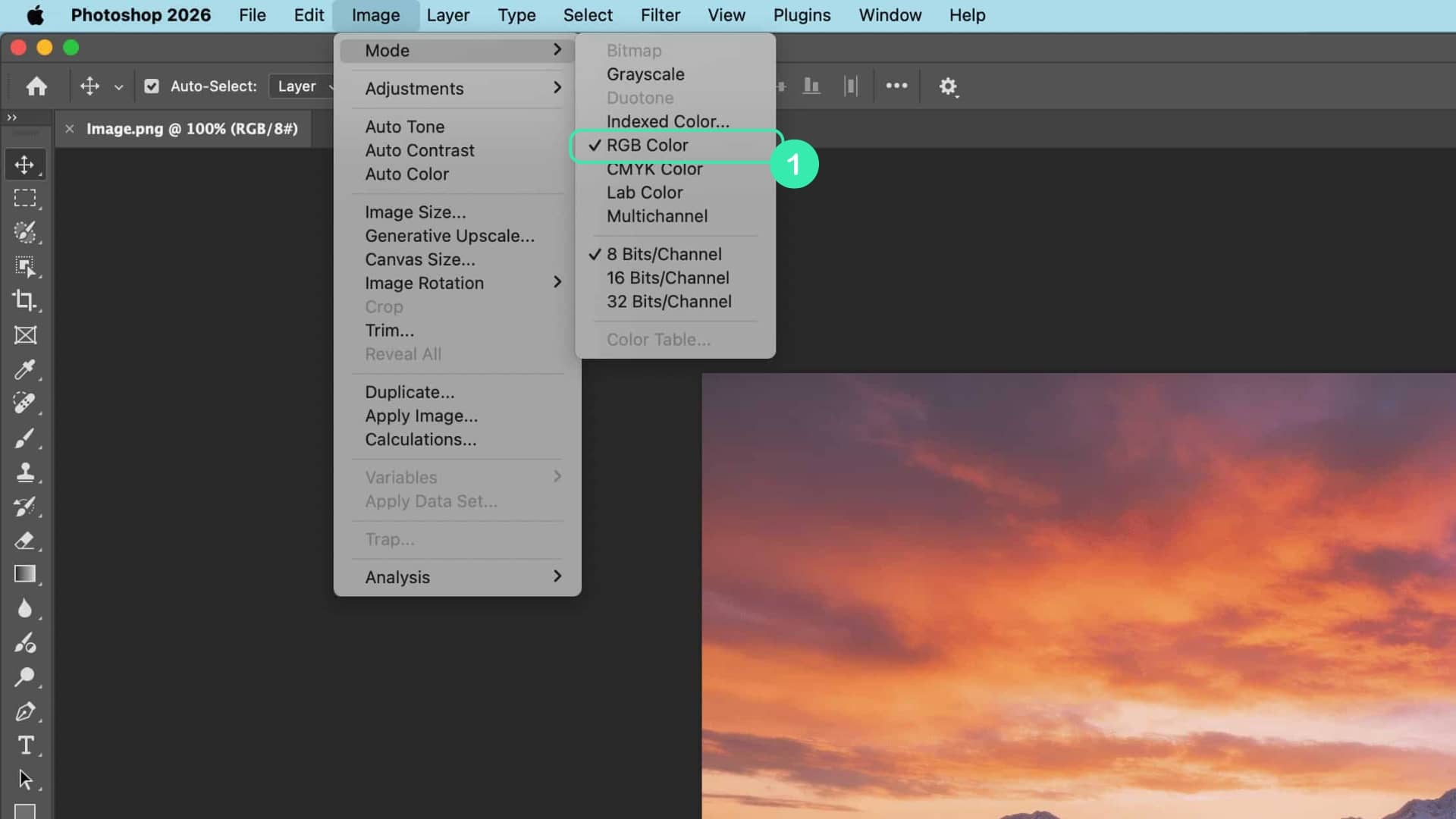Select the Pen tool
The image size is (1456, 819).
[x=25, y=711]
